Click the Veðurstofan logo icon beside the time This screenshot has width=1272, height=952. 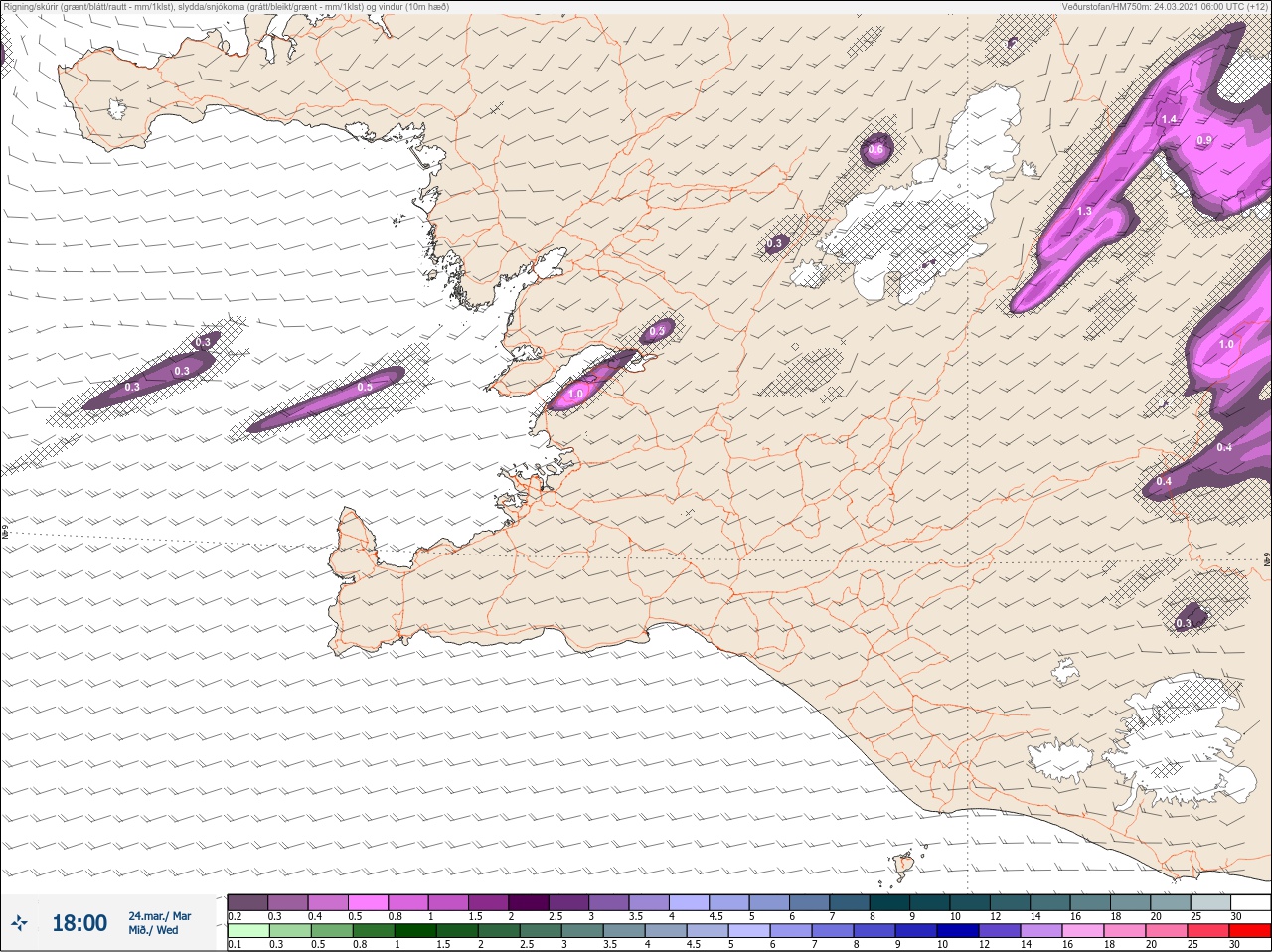pyautogui.click(x=19, y=924)
